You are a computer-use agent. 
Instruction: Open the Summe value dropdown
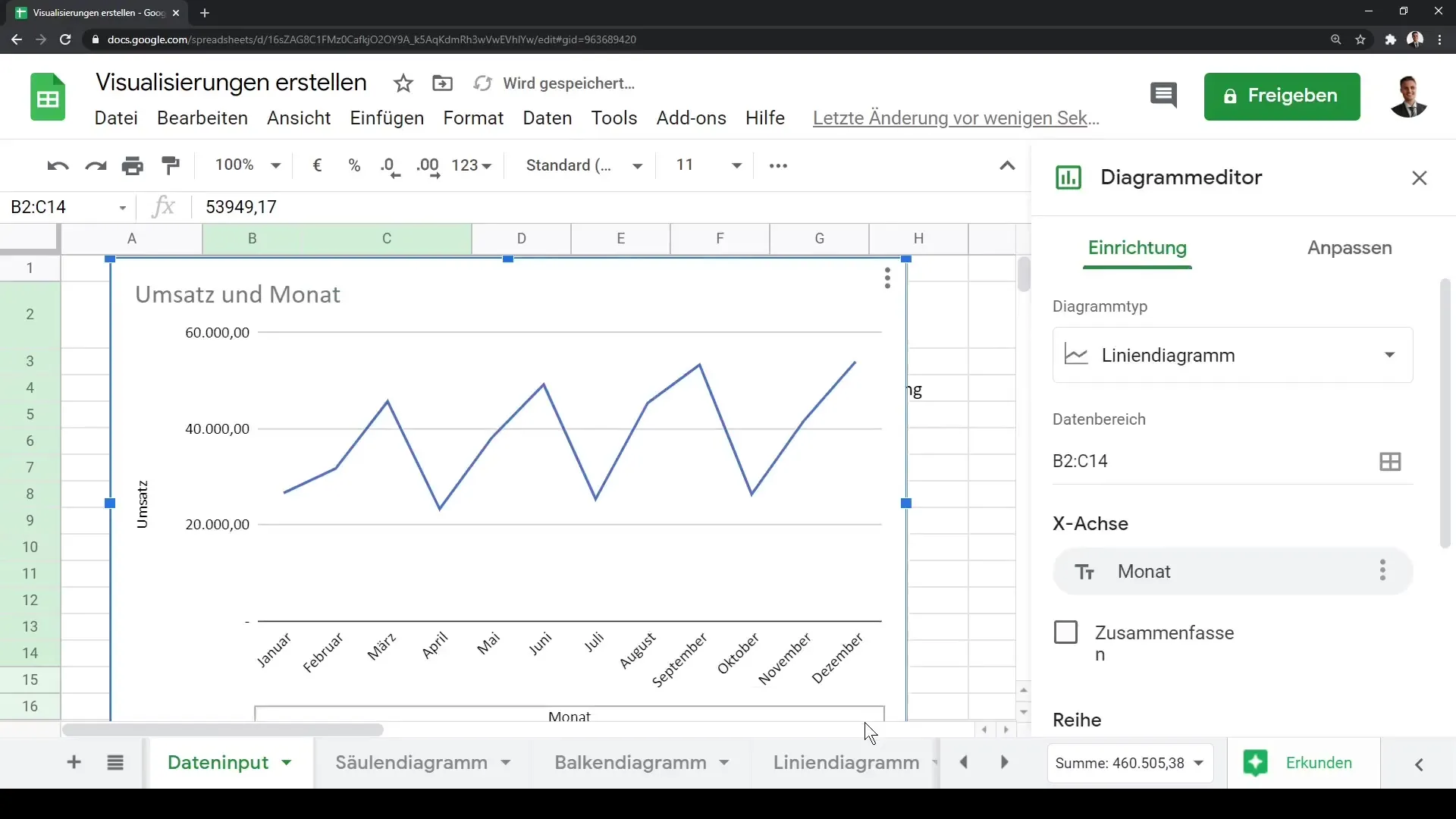1129,763
